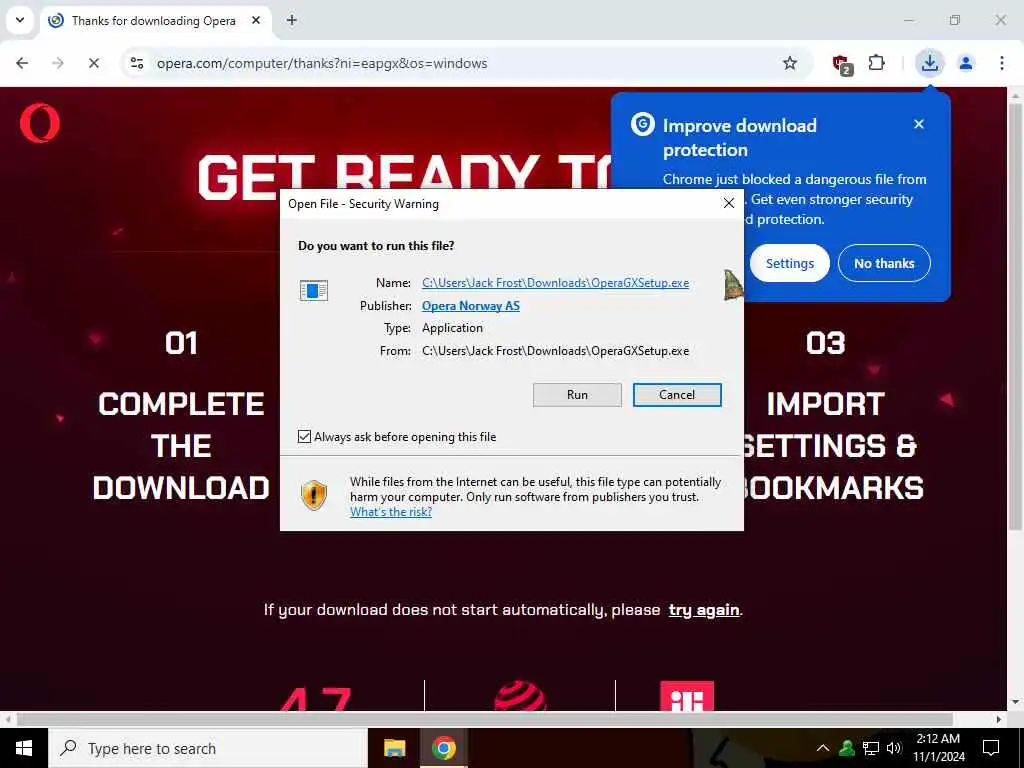Click the Chrome back arrow
Screen dimensions: 1024x768
(22, 63)
